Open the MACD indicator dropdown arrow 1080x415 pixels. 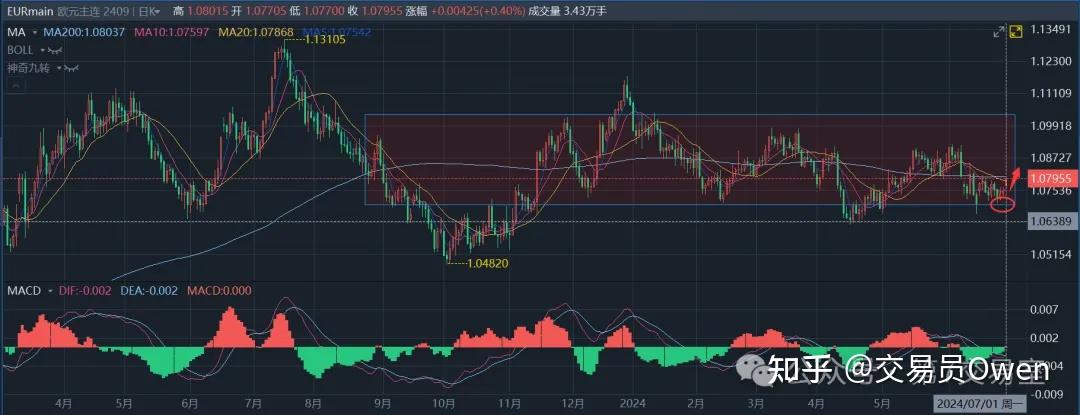point(50,291)
